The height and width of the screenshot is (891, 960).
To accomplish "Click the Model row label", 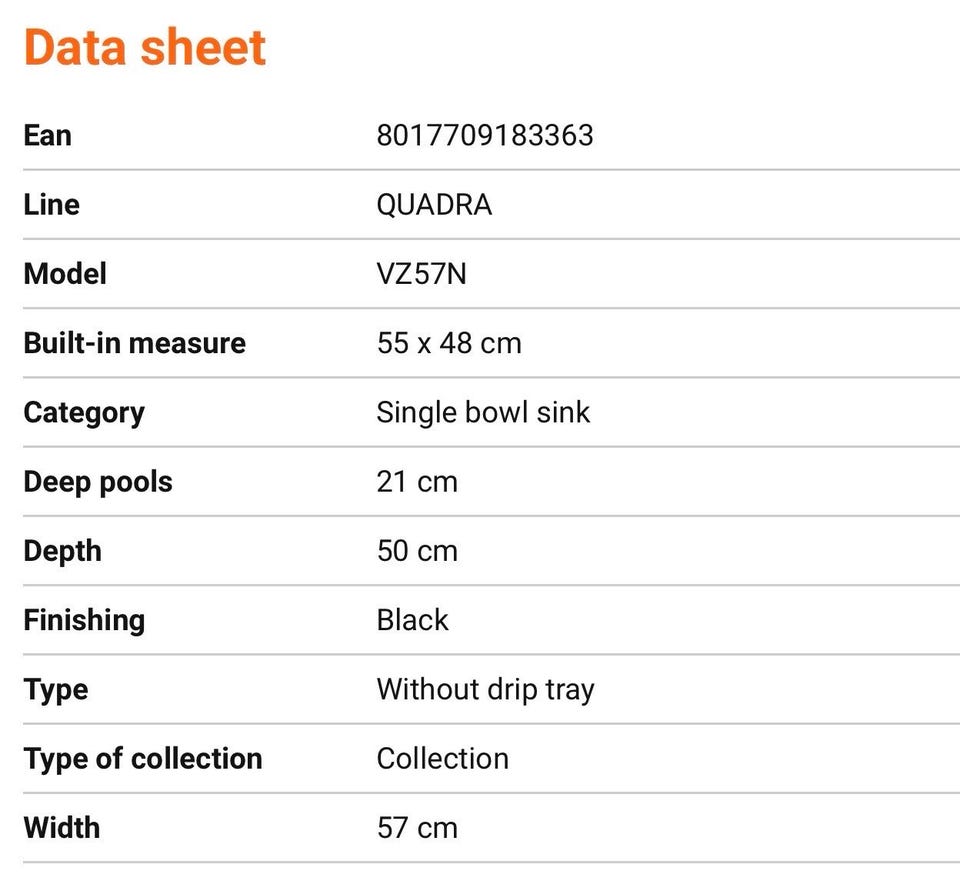I will tap(65, 274).
